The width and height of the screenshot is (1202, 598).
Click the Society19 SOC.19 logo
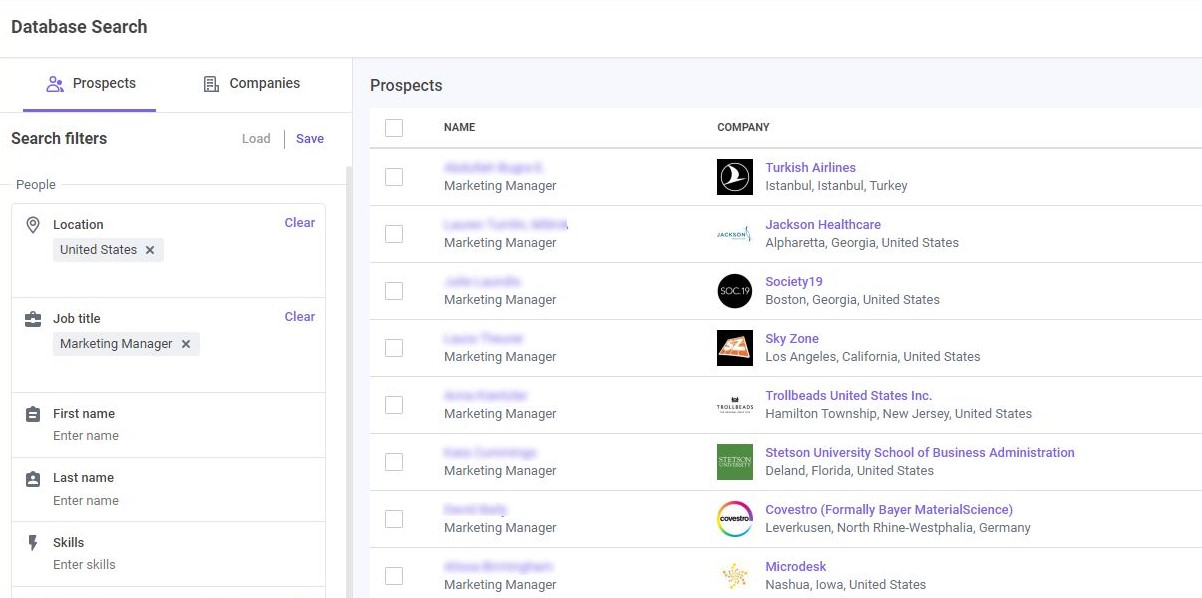pyautogui.click(x=735, y=291)
